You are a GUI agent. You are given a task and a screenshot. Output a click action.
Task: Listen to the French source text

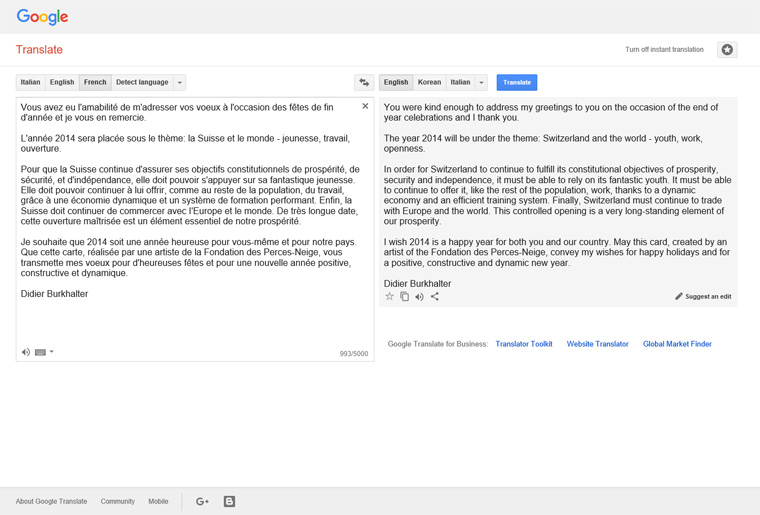point(26,352)
